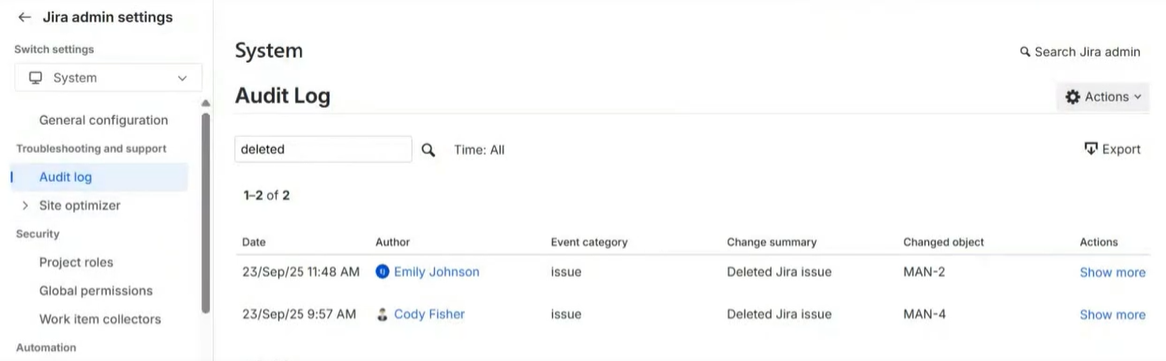Image resolution: width=1166 pixels, height=361 pixels.
Task: Click the Switch settings label
Action: click(54, 49)
